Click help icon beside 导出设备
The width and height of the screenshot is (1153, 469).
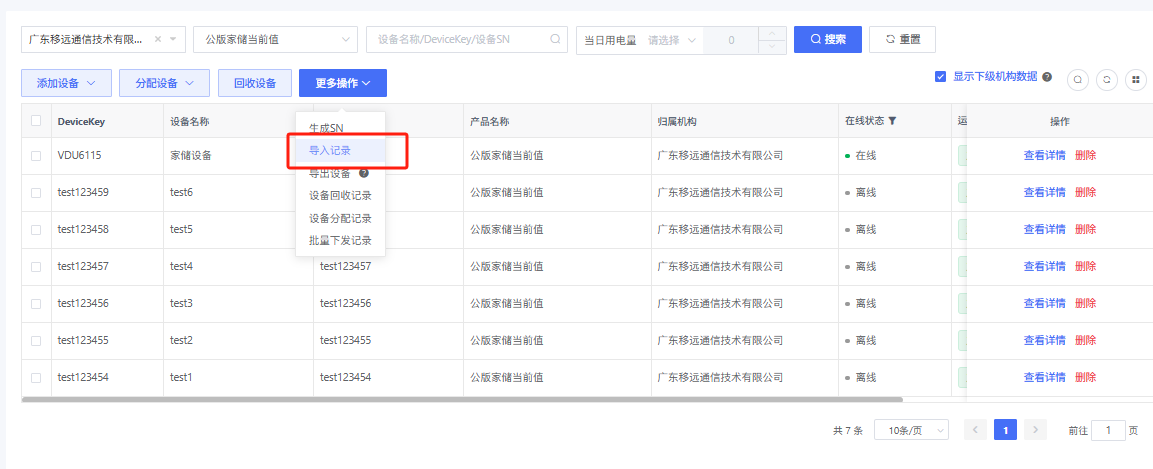[364, 173]
